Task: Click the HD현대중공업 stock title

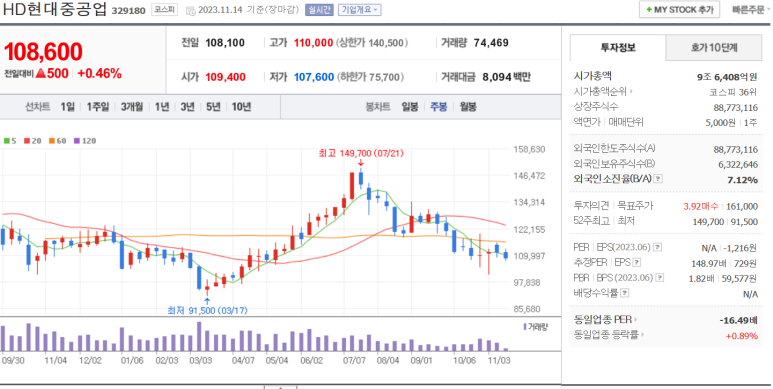Action: 55,10
